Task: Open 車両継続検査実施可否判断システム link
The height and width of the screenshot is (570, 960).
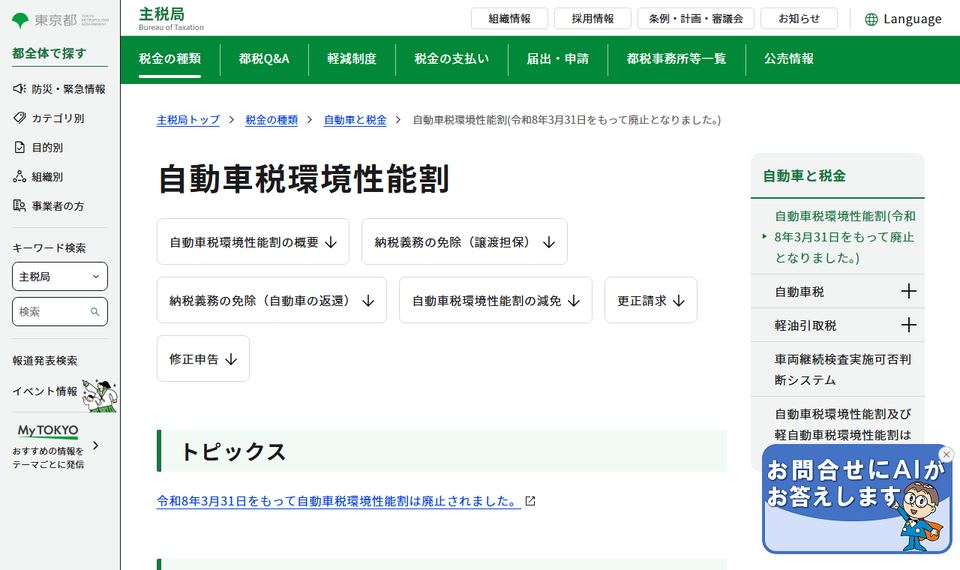Action: pos(842,370)
